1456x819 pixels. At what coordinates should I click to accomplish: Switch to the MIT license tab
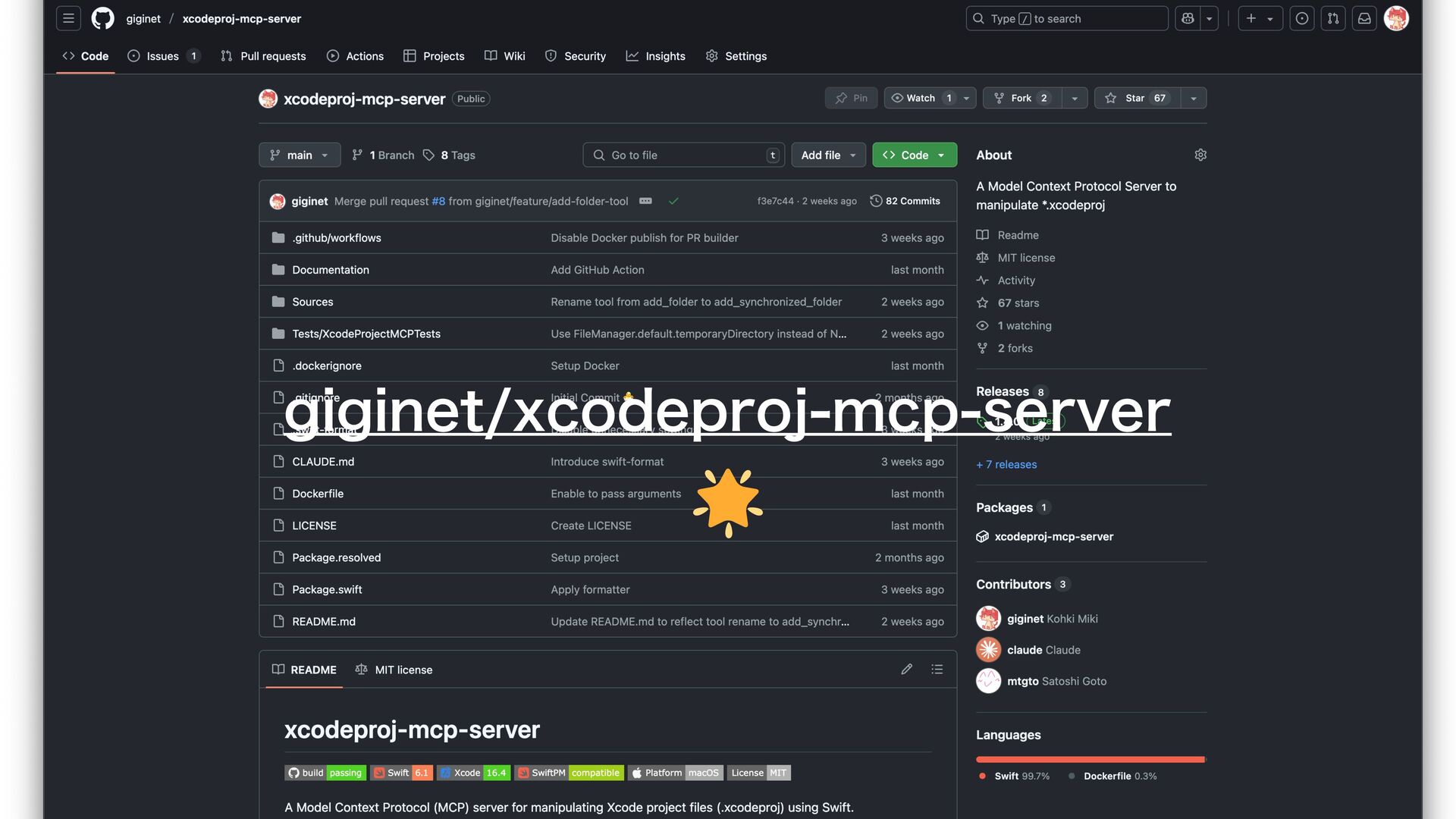tap(394, 670)
